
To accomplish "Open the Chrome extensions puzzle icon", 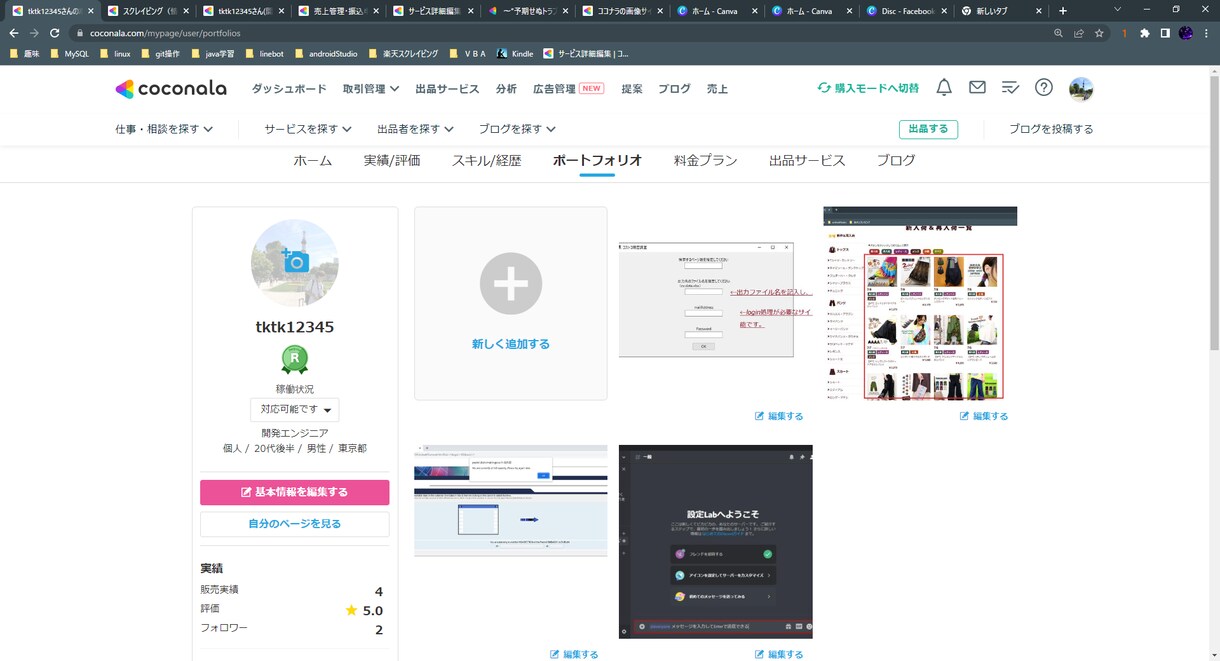I will 1146,33.
